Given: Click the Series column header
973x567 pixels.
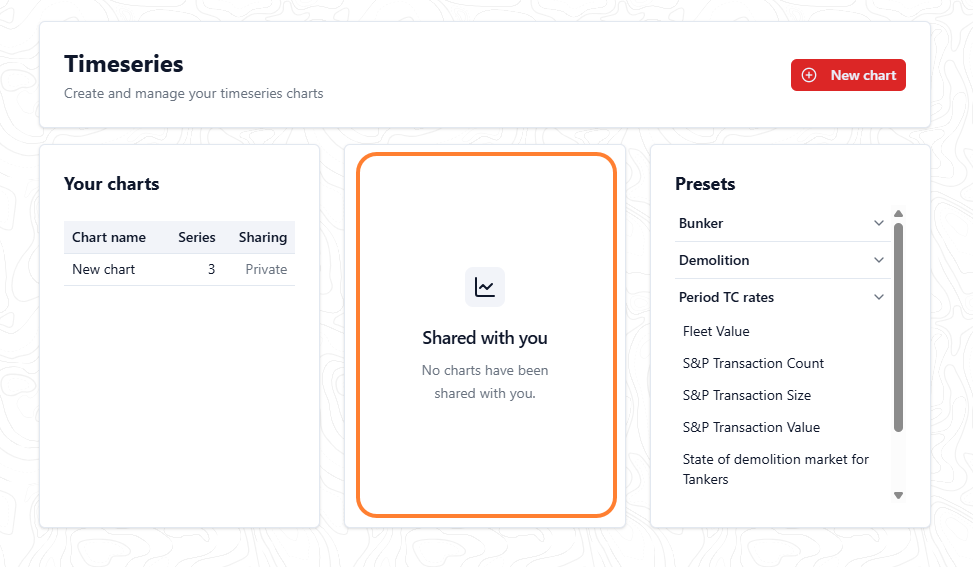Looking at the screenshot, I should click(x=197, y=238).
